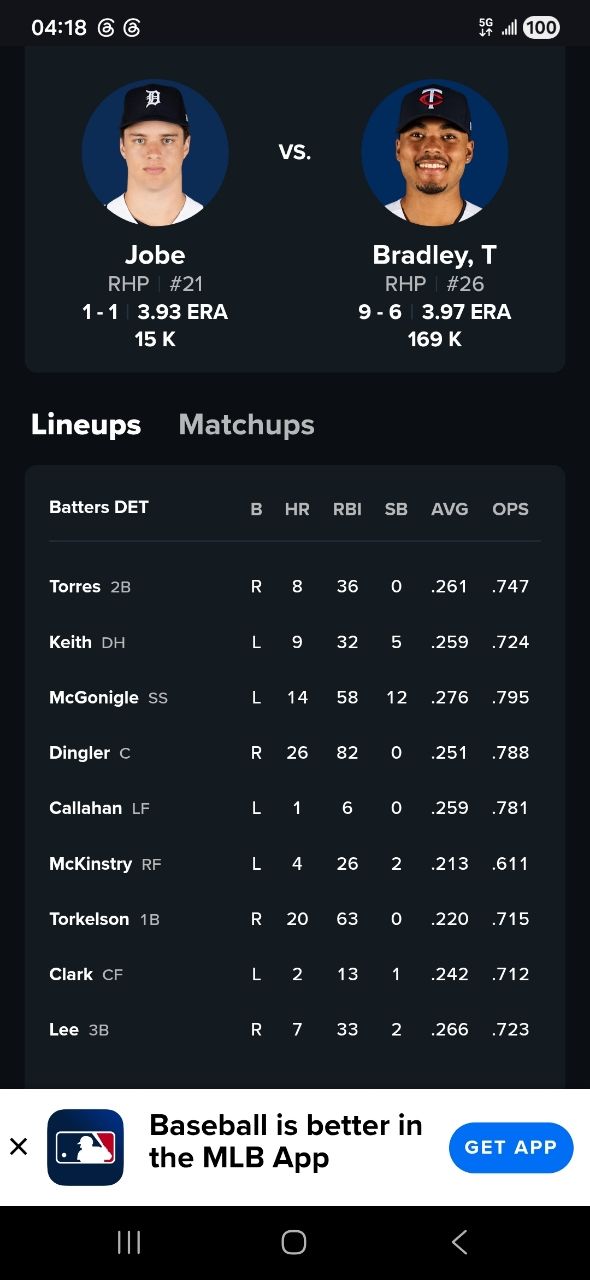Open Torres 2B player row
The image size is (590, 1280).
pyautogui.click(x=295, y=586)
